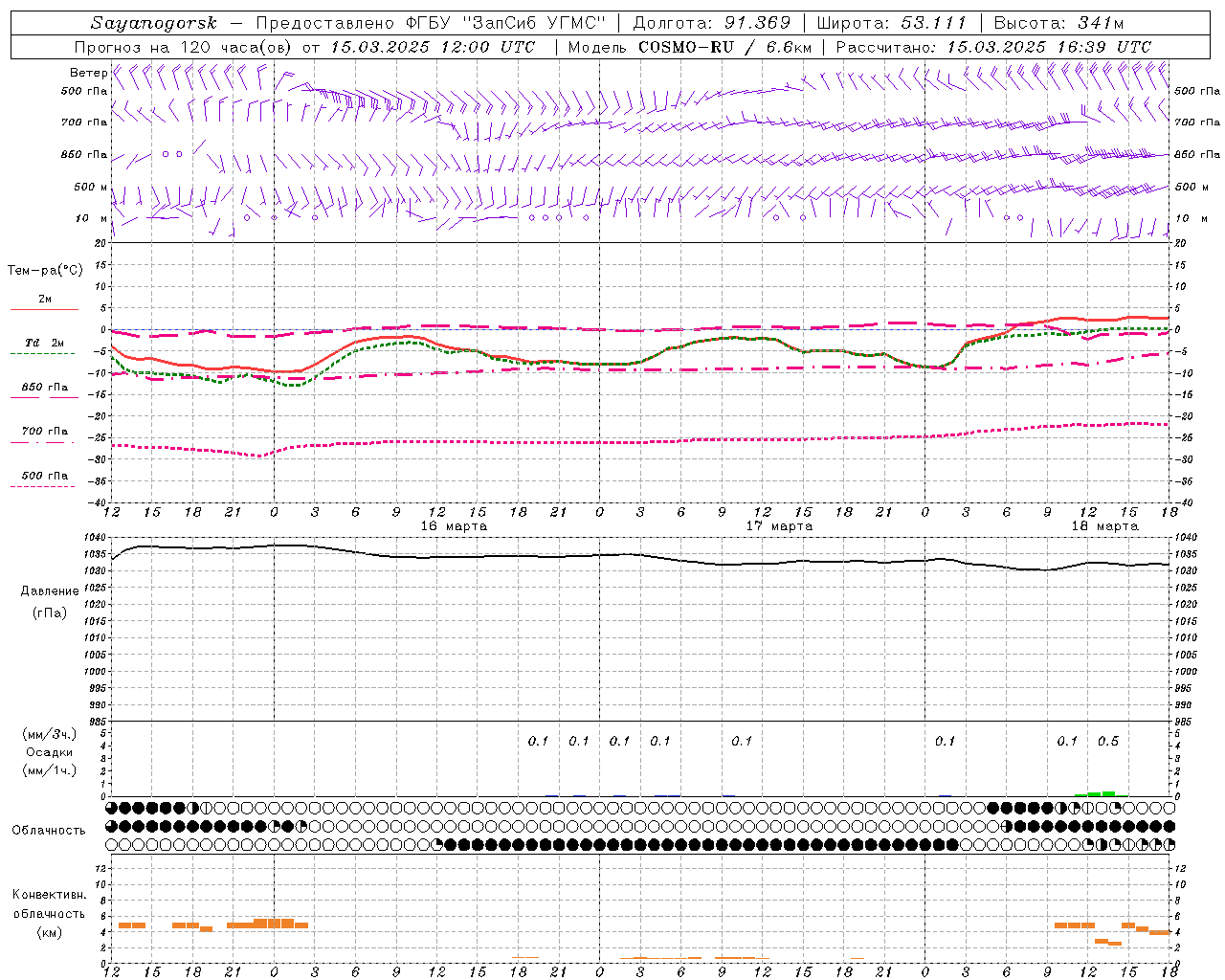Click the 700 гПа dash-dot legend line
The height and width of the screenshot is (980, 1225).
tap(43, 442)
